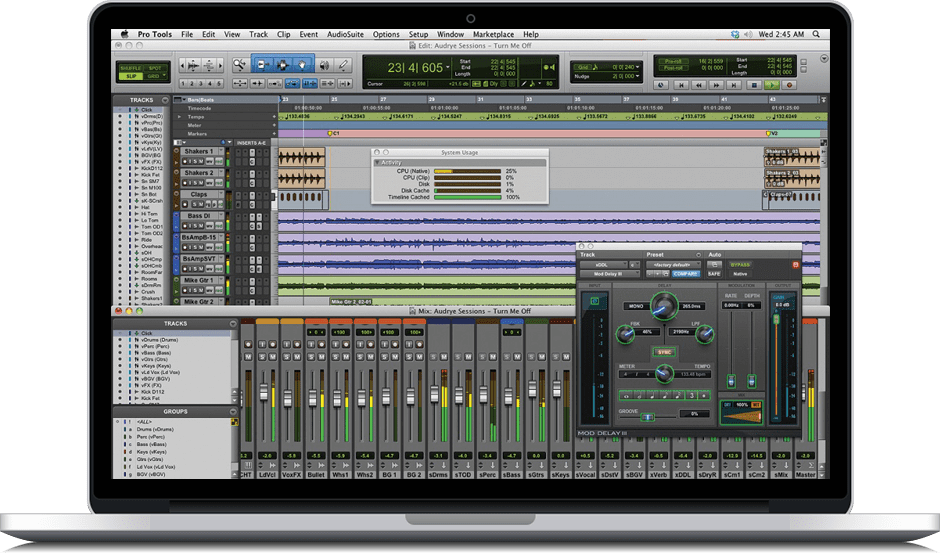Image resolution: width=940 pixels, height=553 pixels.
Task: Select the Selector tool
Action: point(282,65)
